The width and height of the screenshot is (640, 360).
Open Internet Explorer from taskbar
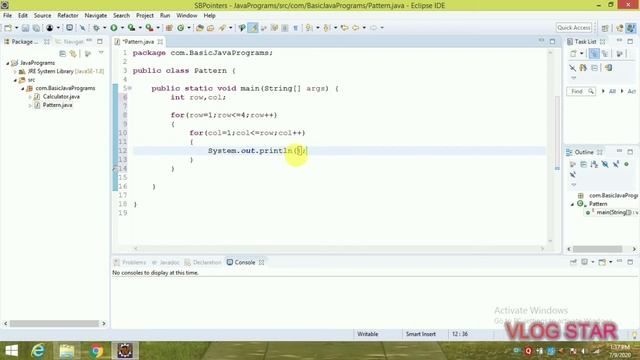(x=38, y=351)
